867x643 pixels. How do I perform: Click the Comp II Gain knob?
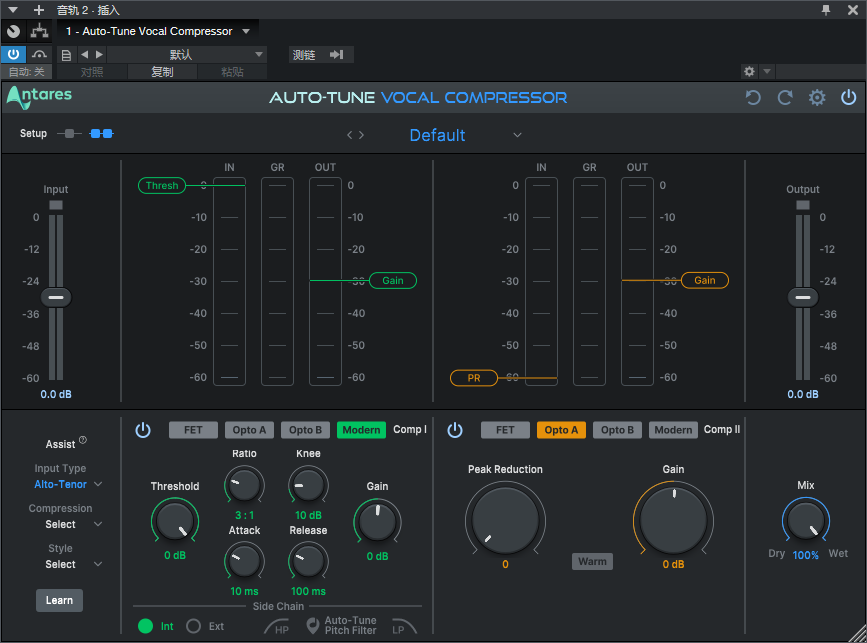(673, 518)
